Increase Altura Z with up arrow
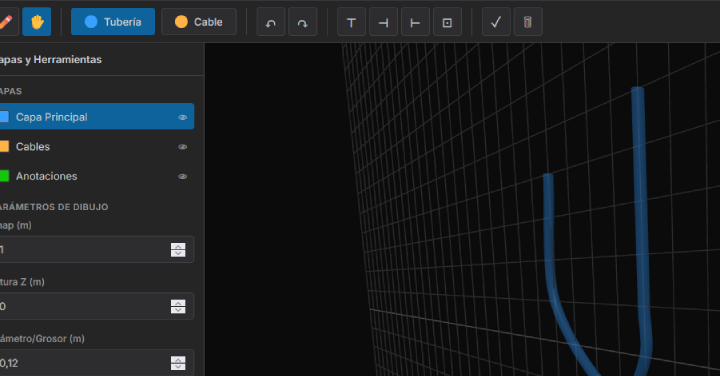 pos(178,303)
